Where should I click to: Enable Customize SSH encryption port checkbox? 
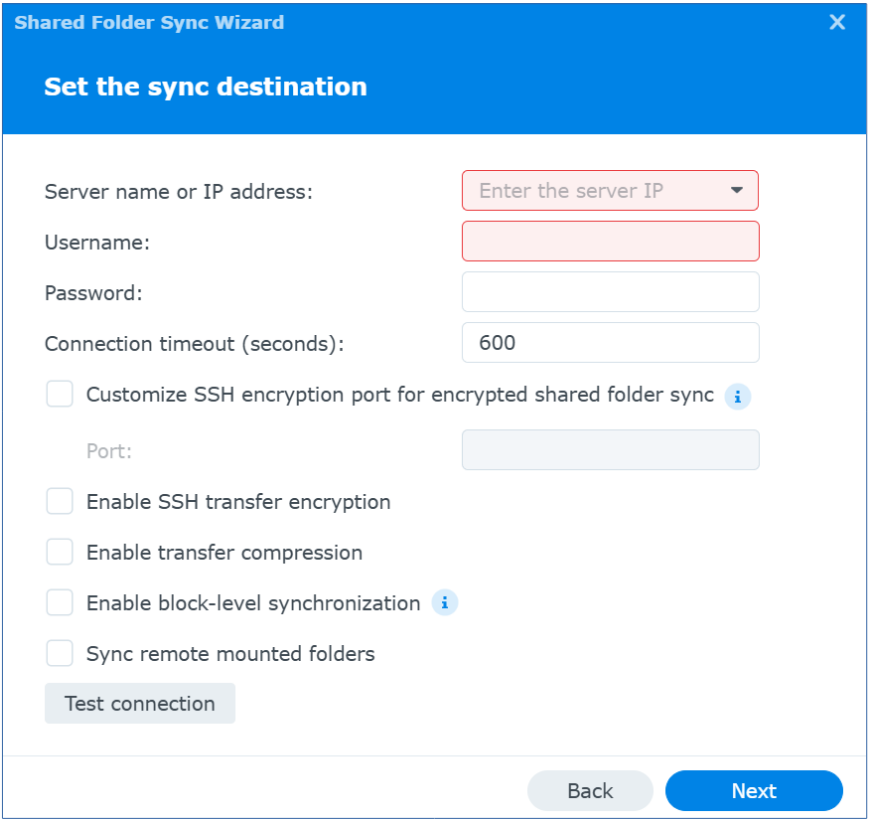point(60,395)
